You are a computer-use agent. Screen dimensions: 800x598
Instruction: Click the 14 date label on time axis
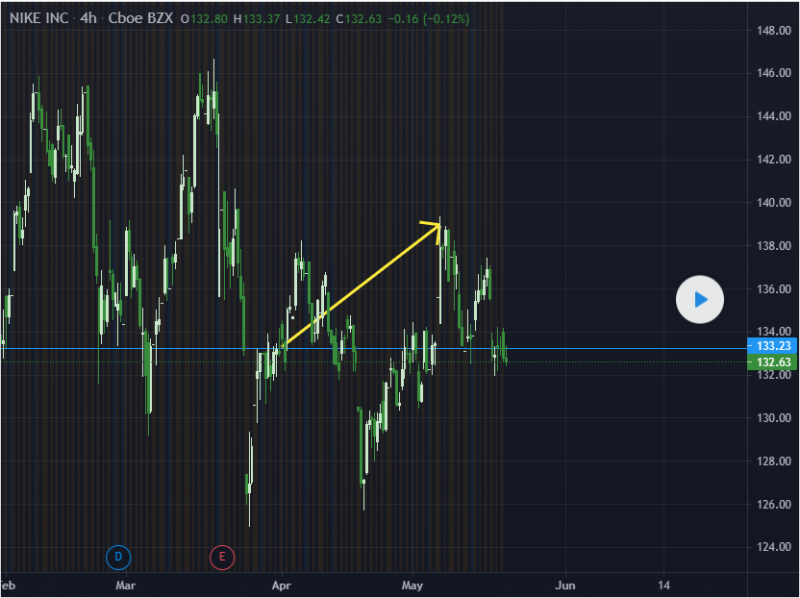pyautogui.click(x=664, y=583)
